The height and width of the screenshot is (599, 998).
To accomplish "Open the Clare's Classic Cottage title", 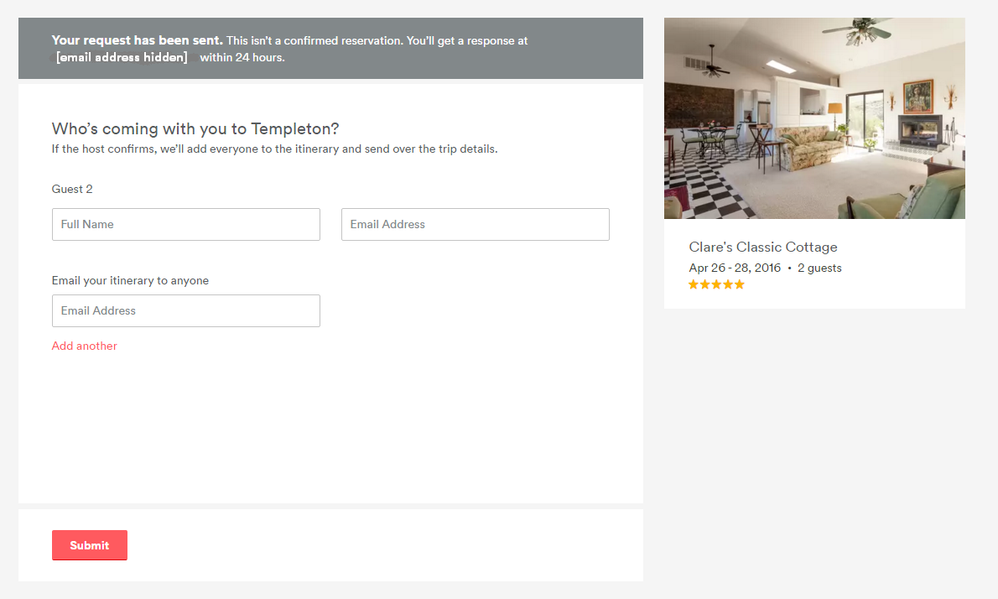I will tap(763, 247).
